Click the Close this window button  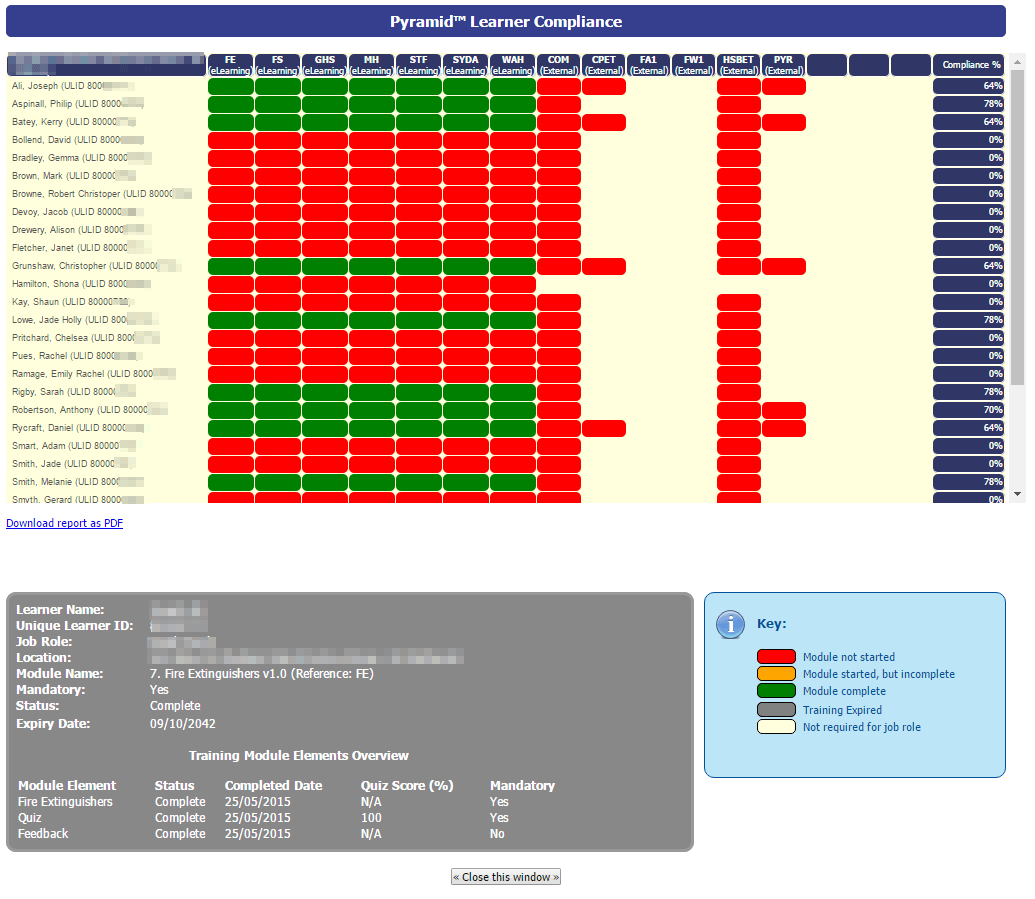pos(506,877)
